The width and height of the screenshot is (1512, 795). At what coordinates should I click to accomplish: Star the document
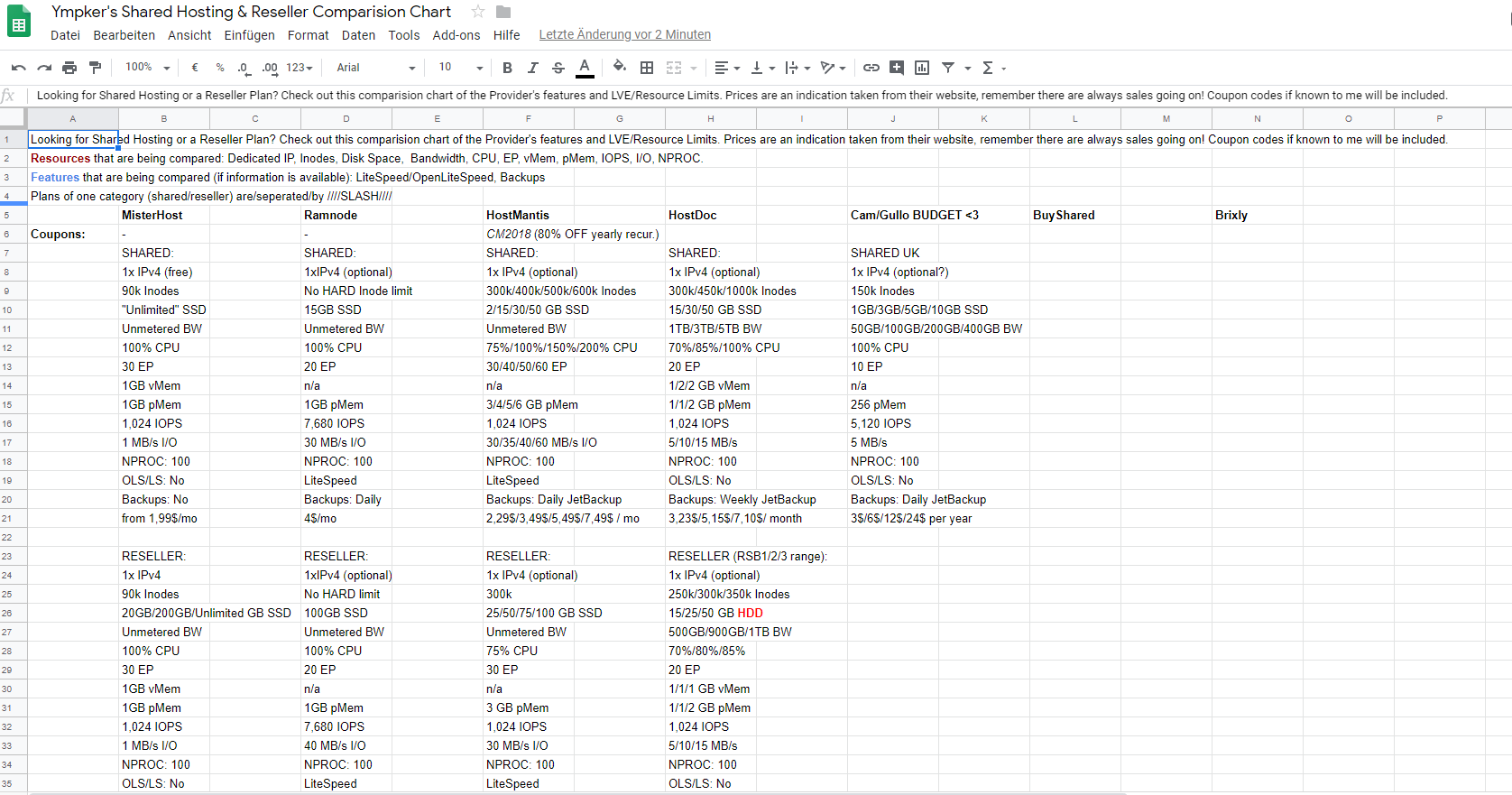pos(478,12)
